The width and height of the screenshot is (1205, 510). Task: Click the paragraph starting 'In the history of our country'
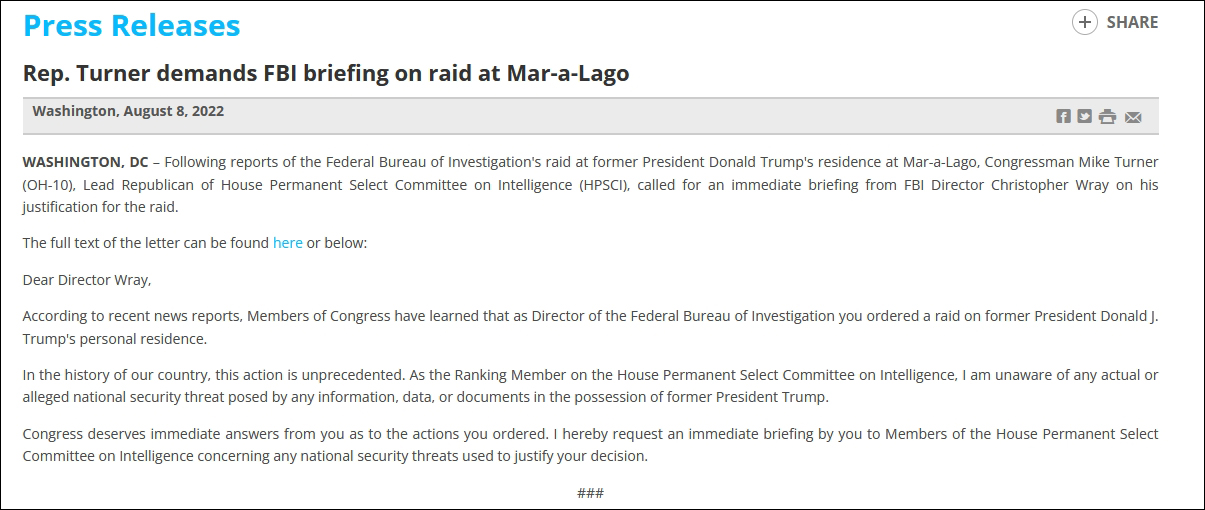click(590, 386)
